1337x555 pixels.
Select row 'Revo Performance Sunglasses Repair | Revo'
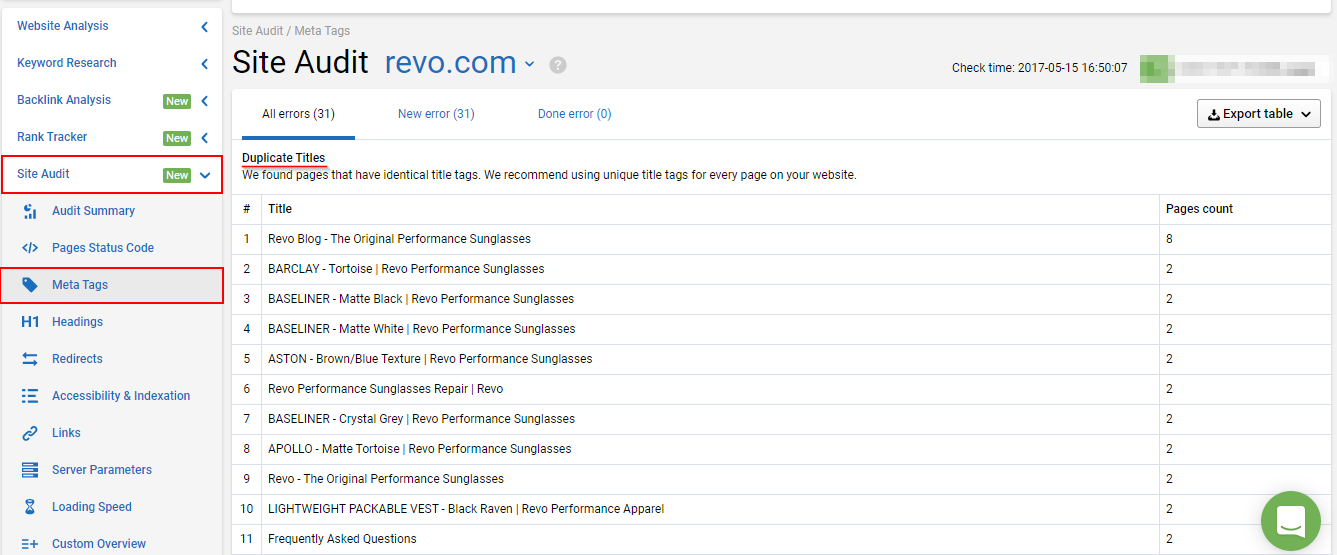tap(385, 389)
